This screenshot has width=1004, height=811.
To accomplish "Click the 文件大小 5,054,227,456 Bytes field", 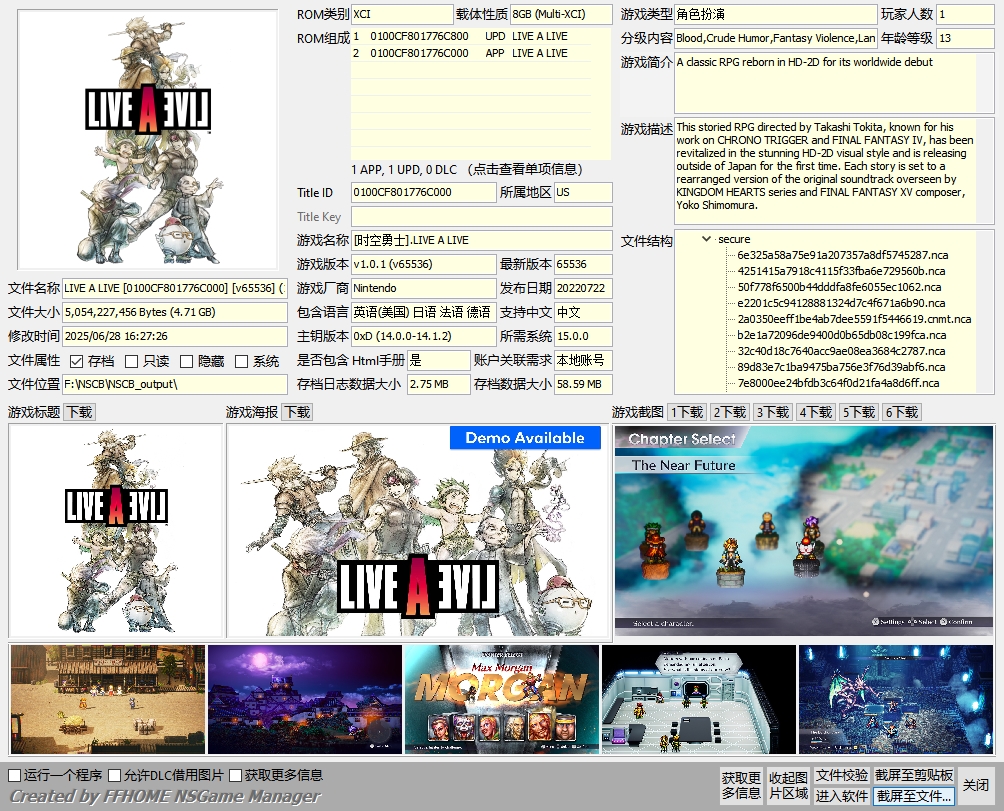I will coord(175,312).
